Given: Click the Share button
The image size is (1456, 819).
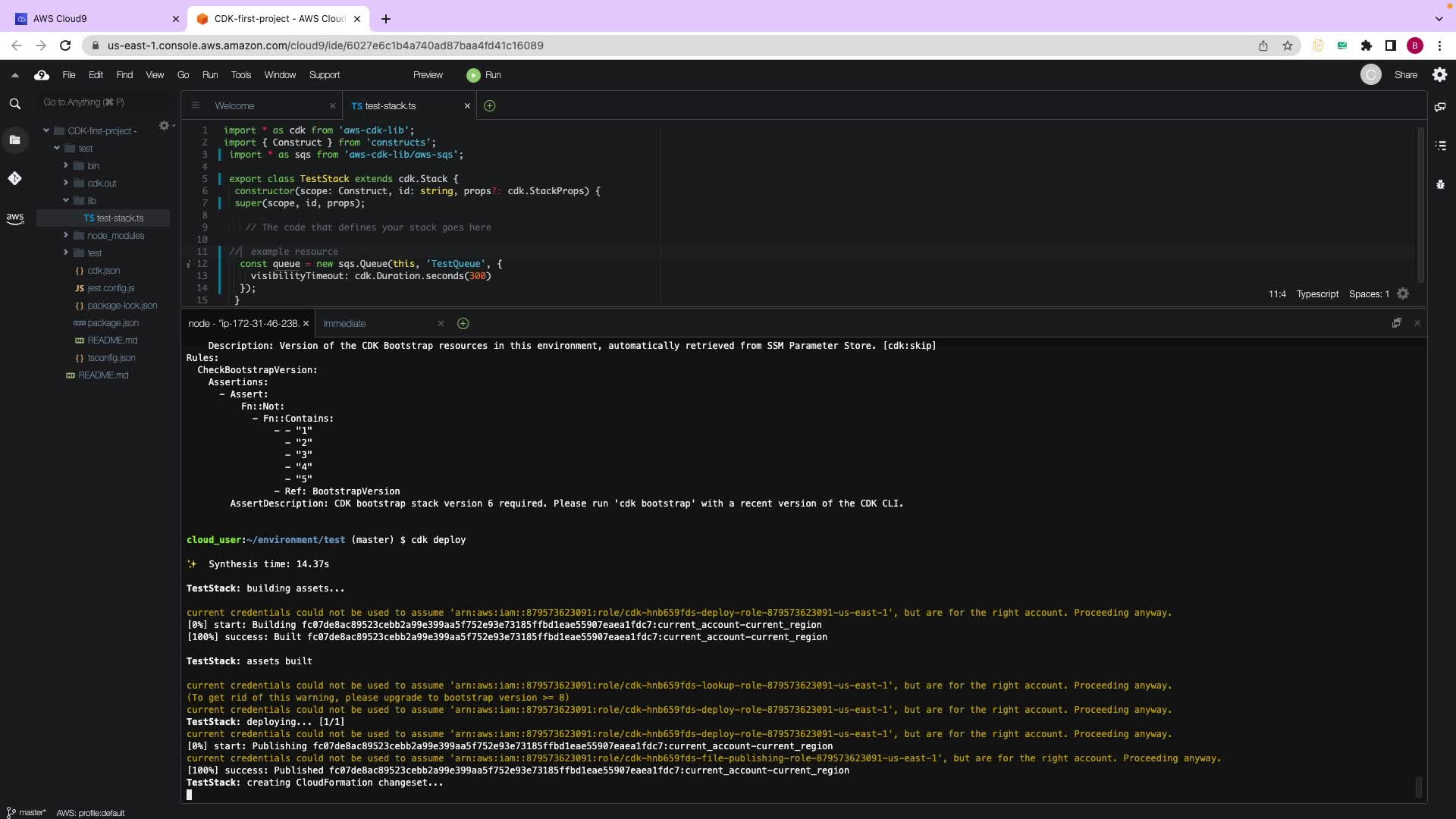Looking at the screenshot, I should pyautogui.click(x=1405, y=75).
